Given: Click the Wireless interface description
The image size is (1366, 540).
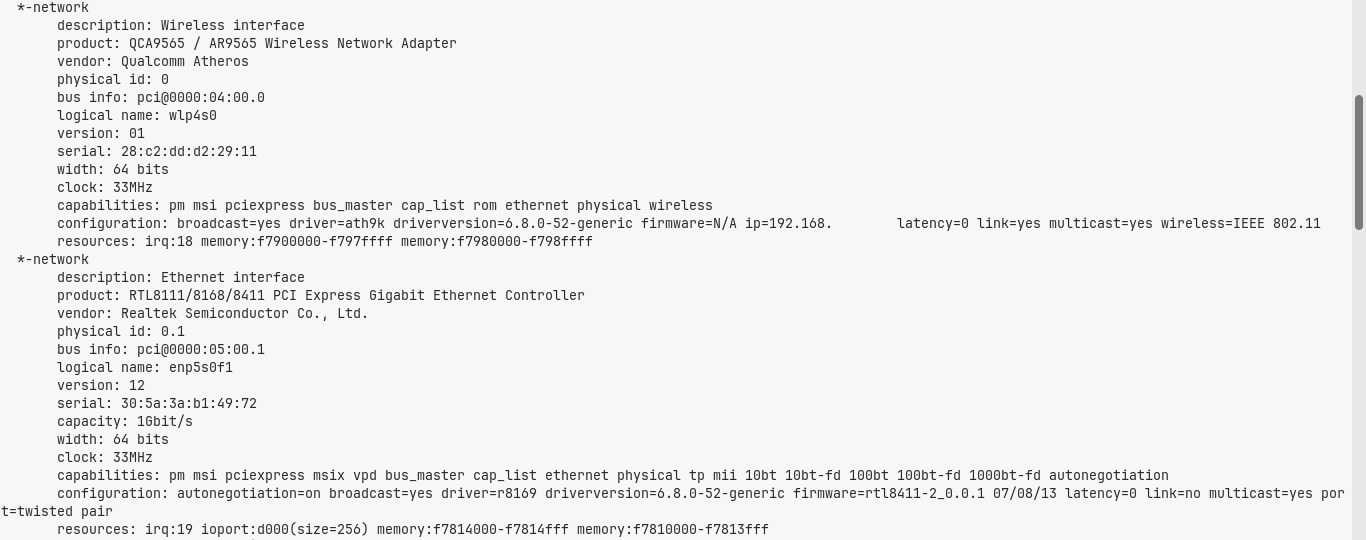Looking at the screenshot, I should 233,26.
